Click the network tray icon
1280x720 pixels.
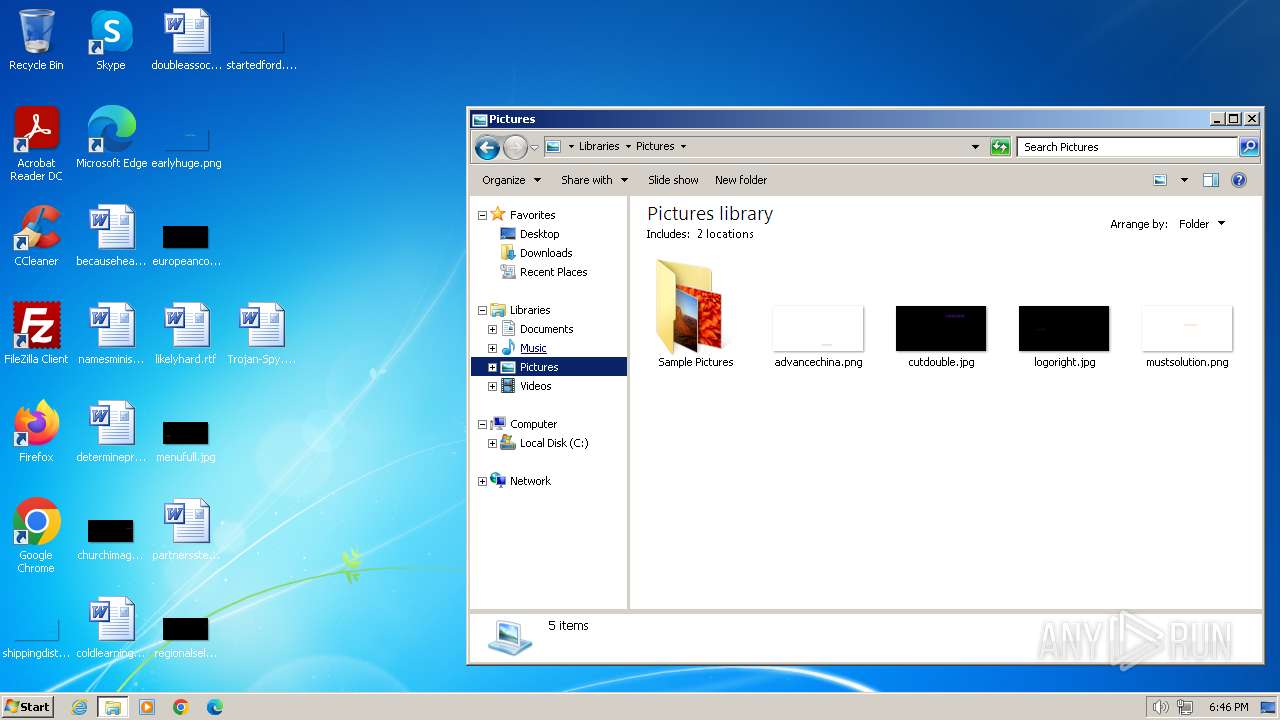click(x=1186, y=707)
